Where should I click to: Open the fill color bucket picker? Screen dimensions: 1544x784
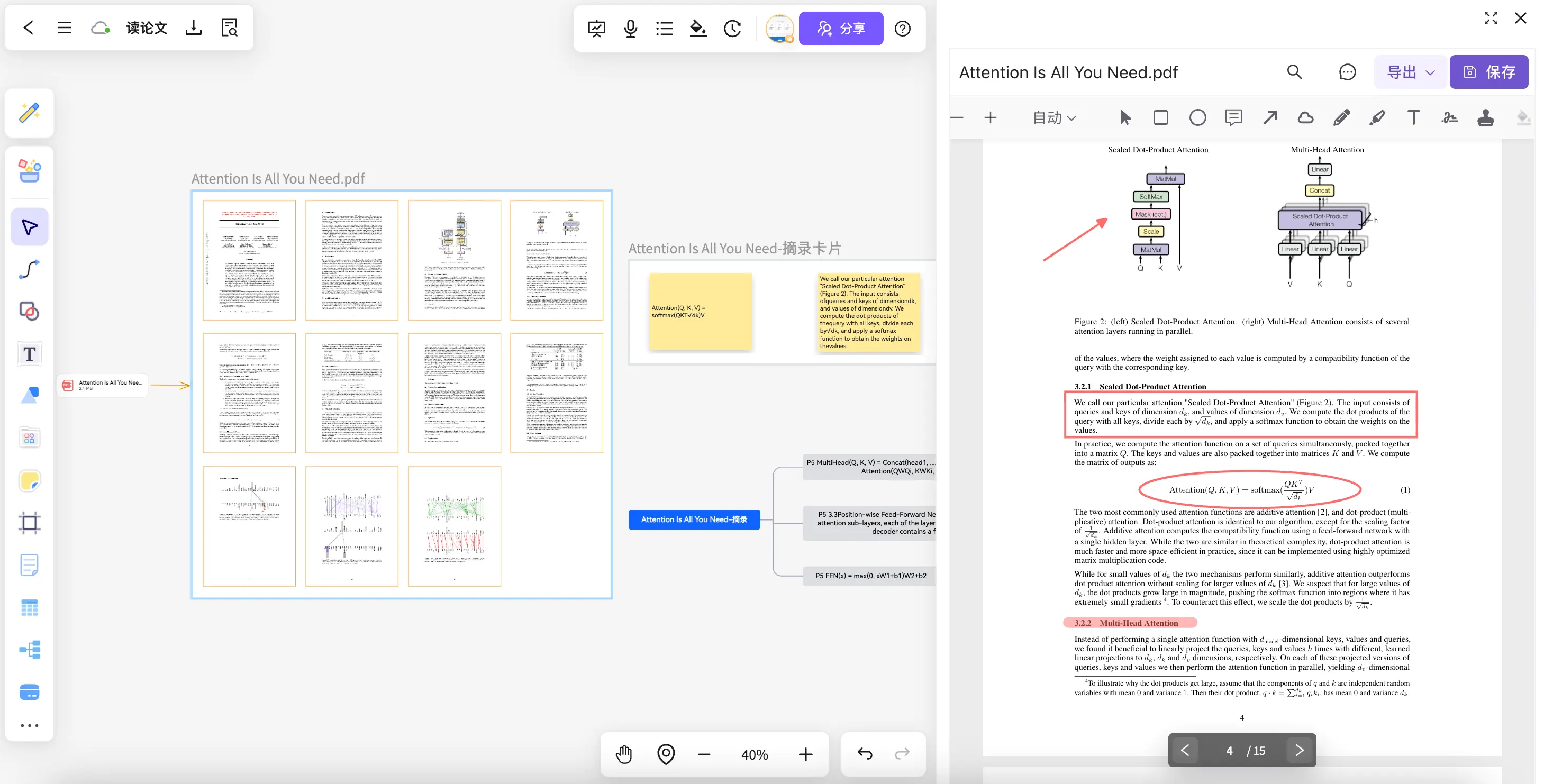coord(698,28)
